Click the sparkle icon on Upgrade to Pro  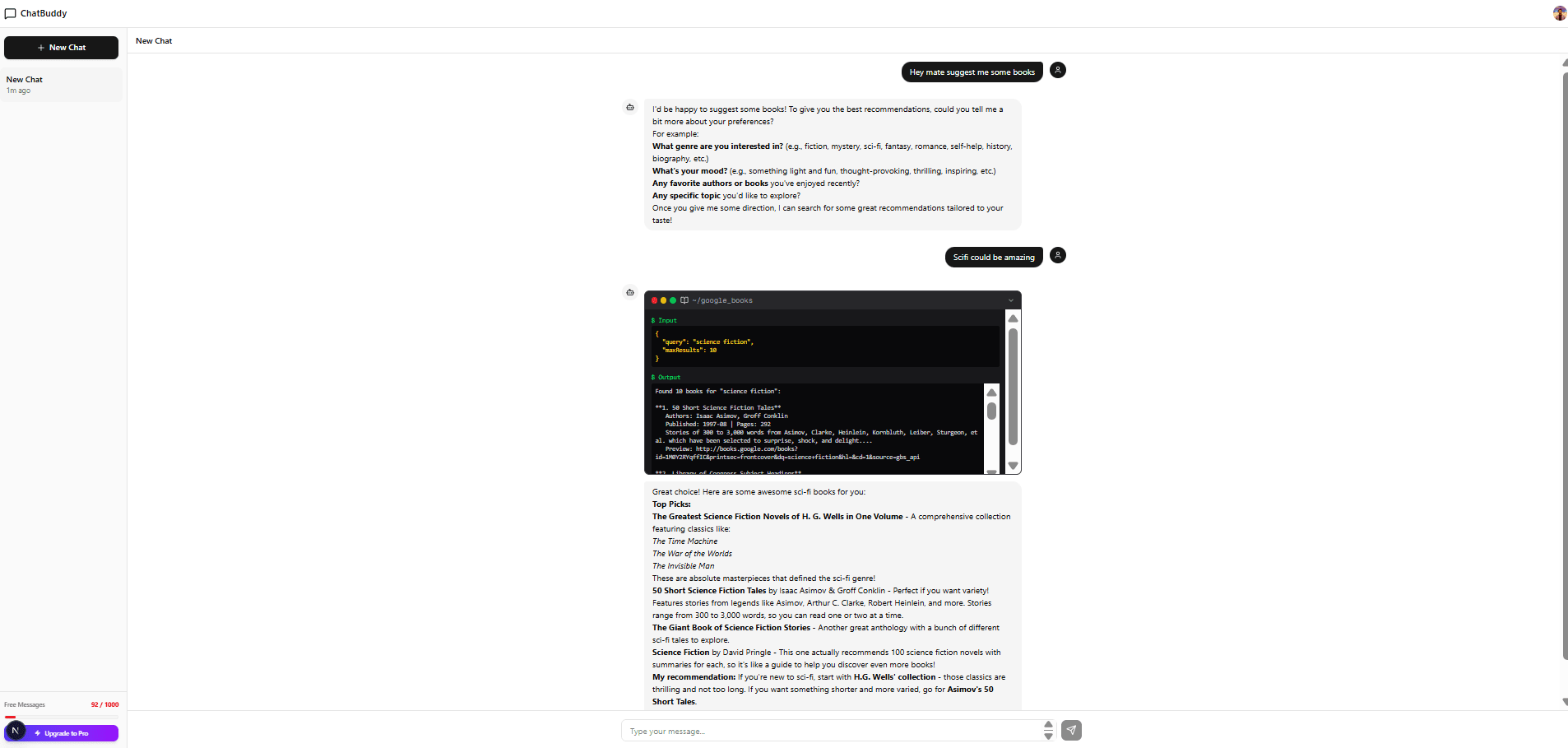[x=38, y=733]
